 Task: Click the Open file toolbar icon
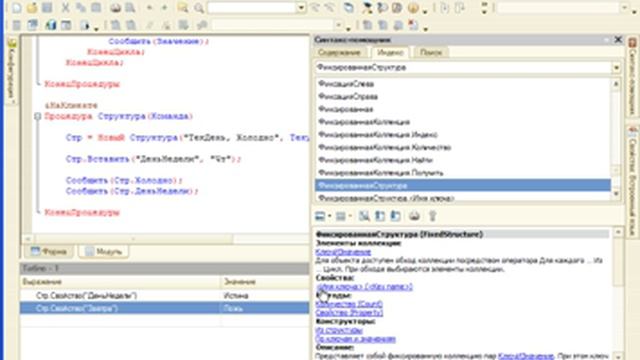[32, 7]
